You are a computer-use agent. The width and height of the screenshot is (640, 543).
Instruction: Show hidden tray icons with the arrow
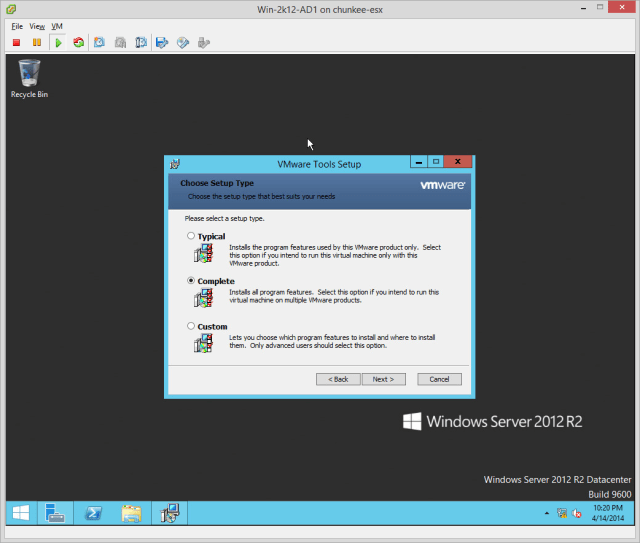547,513
